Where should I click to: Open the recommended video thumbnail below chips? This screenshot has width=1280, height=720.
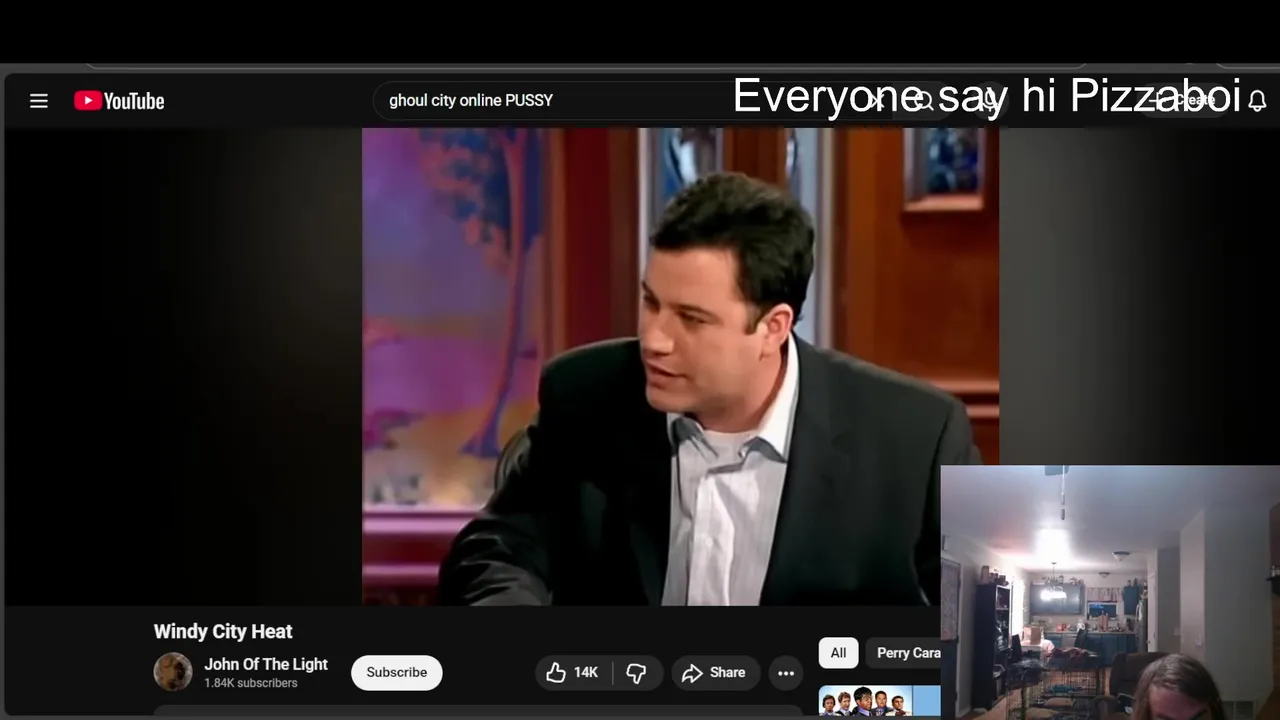pos(879,701)
